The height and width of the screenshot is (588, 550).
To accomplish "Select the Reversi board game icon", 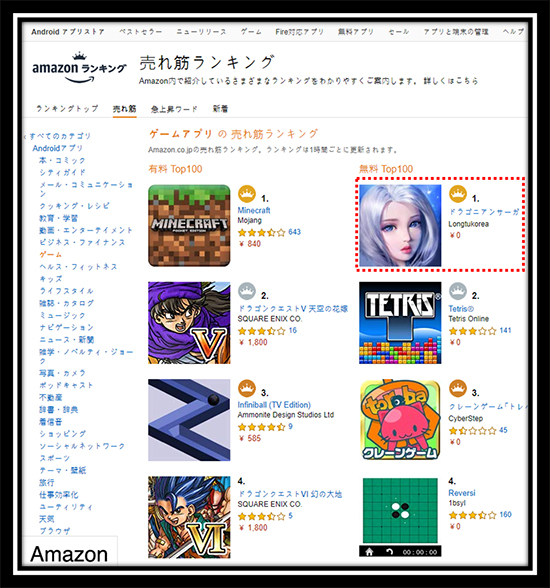I will click(x=400, y=517).
